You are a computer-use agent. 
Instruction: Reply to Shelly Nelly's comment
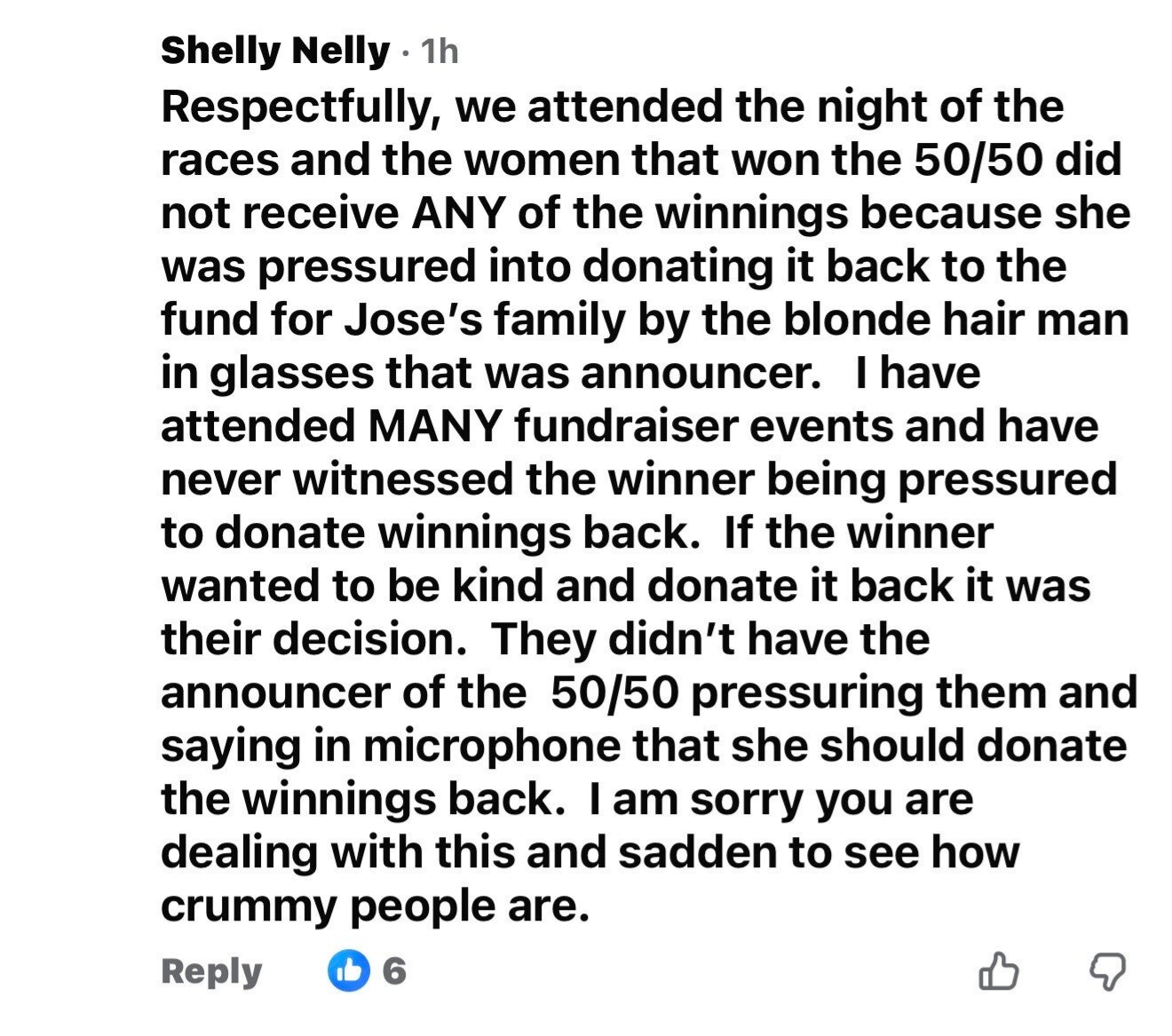[x=211, y=971]
